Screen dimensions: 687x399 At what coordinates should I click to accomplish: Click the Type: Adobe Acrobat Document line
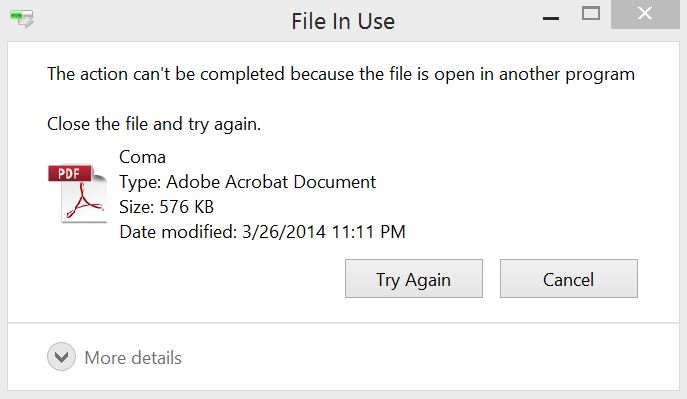248,182
